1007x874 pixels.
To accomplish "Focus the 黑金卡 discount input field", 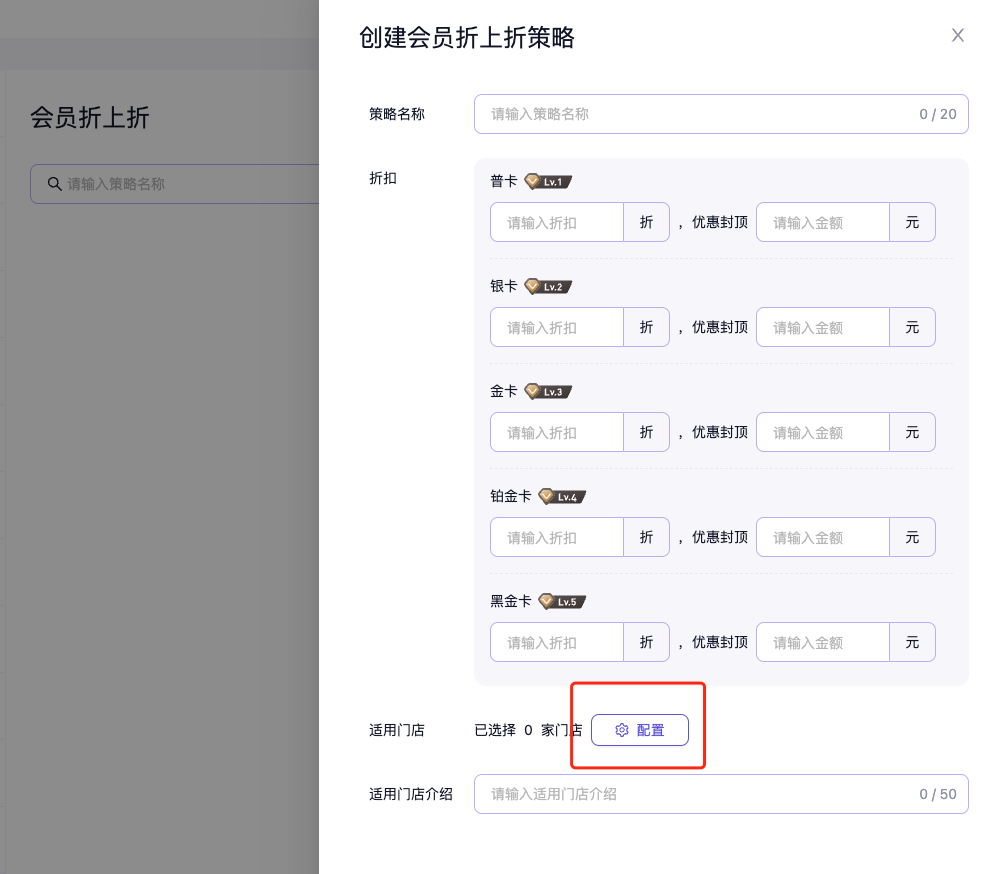I will pos(557,642).
